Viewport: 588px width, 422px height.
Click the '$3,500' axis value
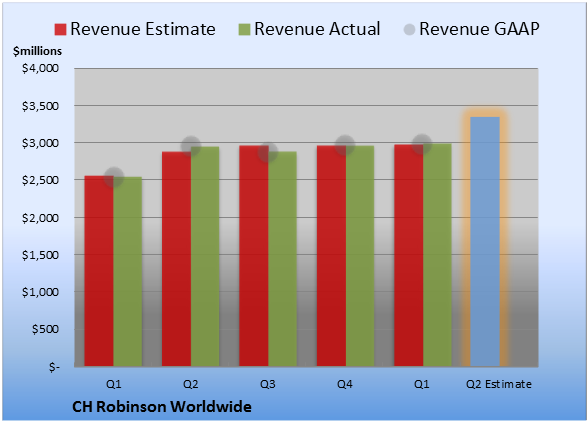(x=40, y=106)
